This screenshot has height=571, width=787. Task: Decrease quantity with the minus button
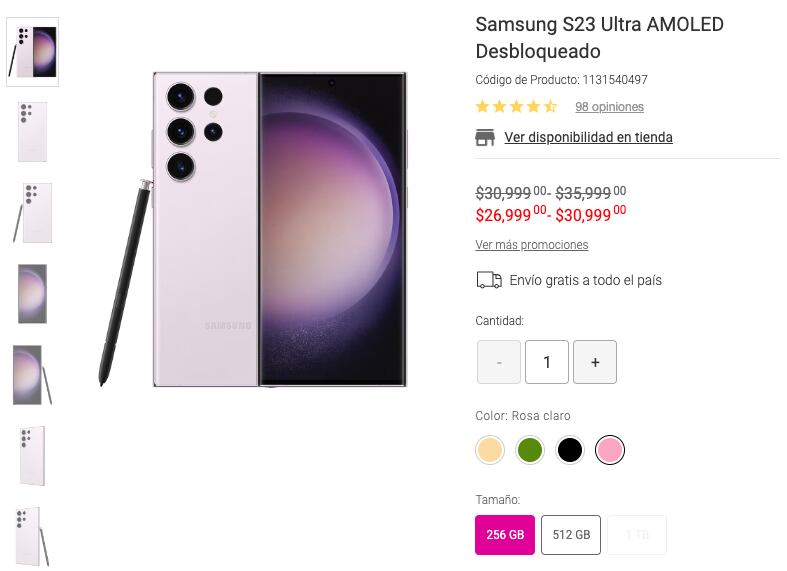[498, 362]
